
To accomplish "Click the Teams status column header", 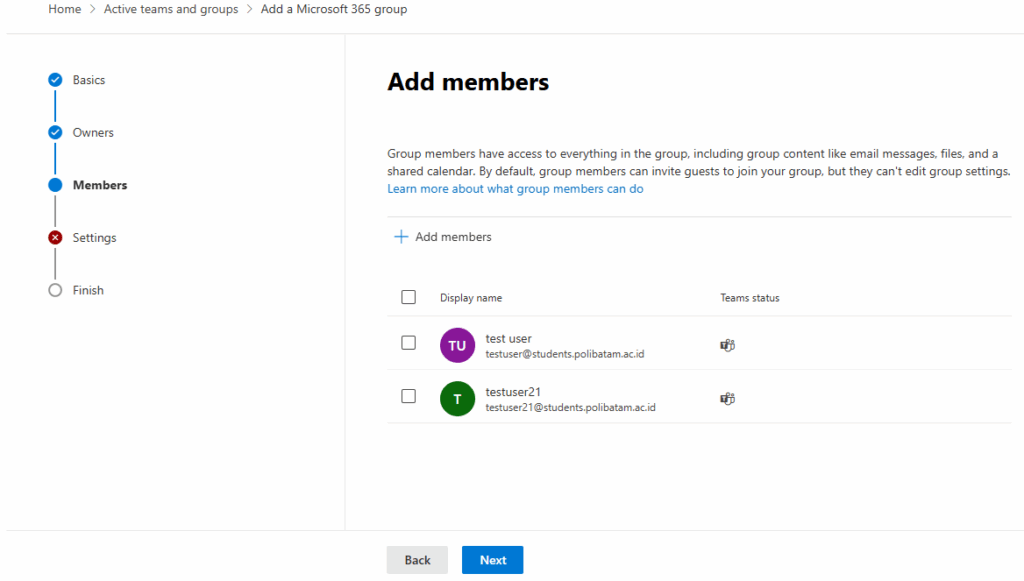I will point(749,298).
